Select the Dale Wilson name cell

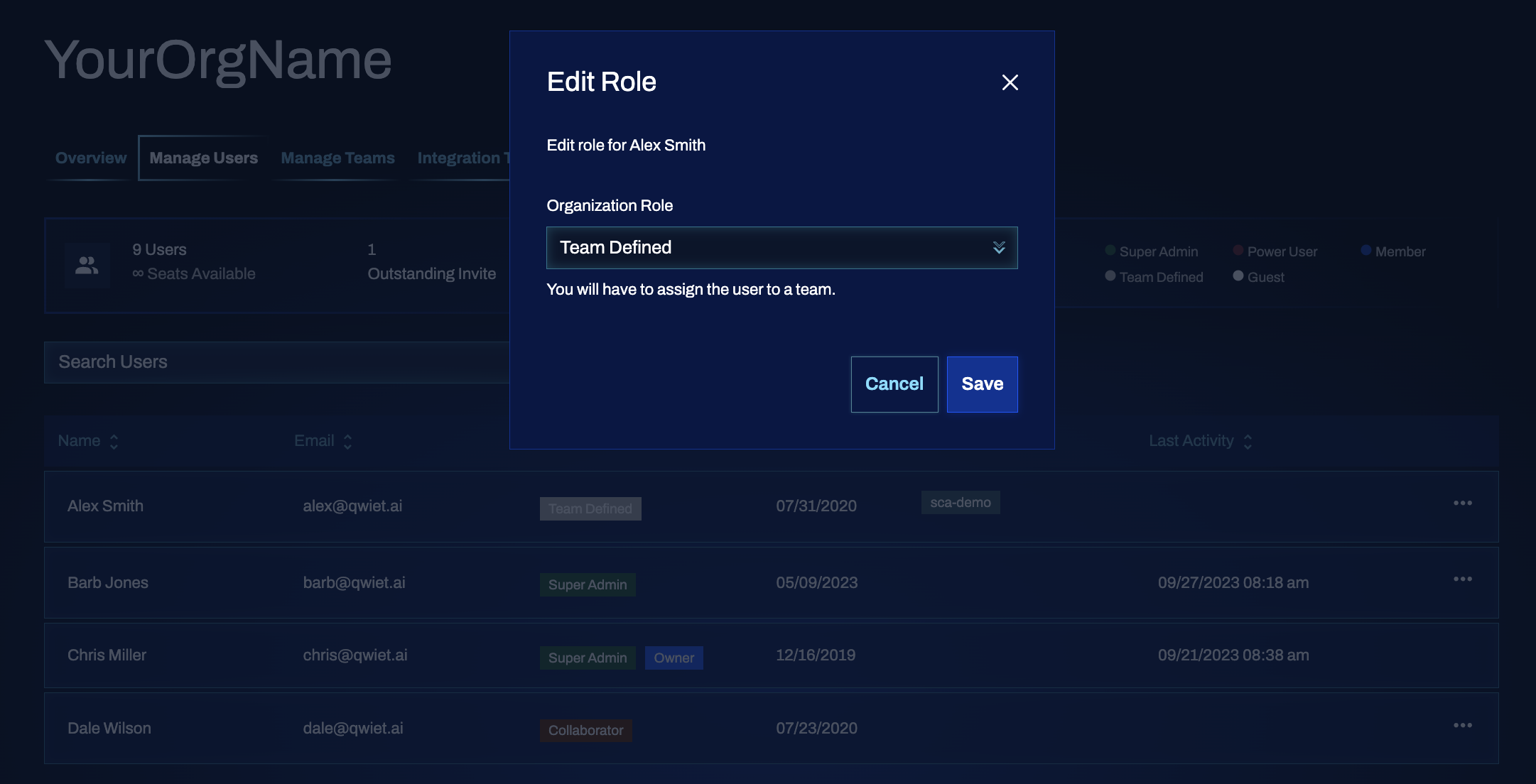109,728
